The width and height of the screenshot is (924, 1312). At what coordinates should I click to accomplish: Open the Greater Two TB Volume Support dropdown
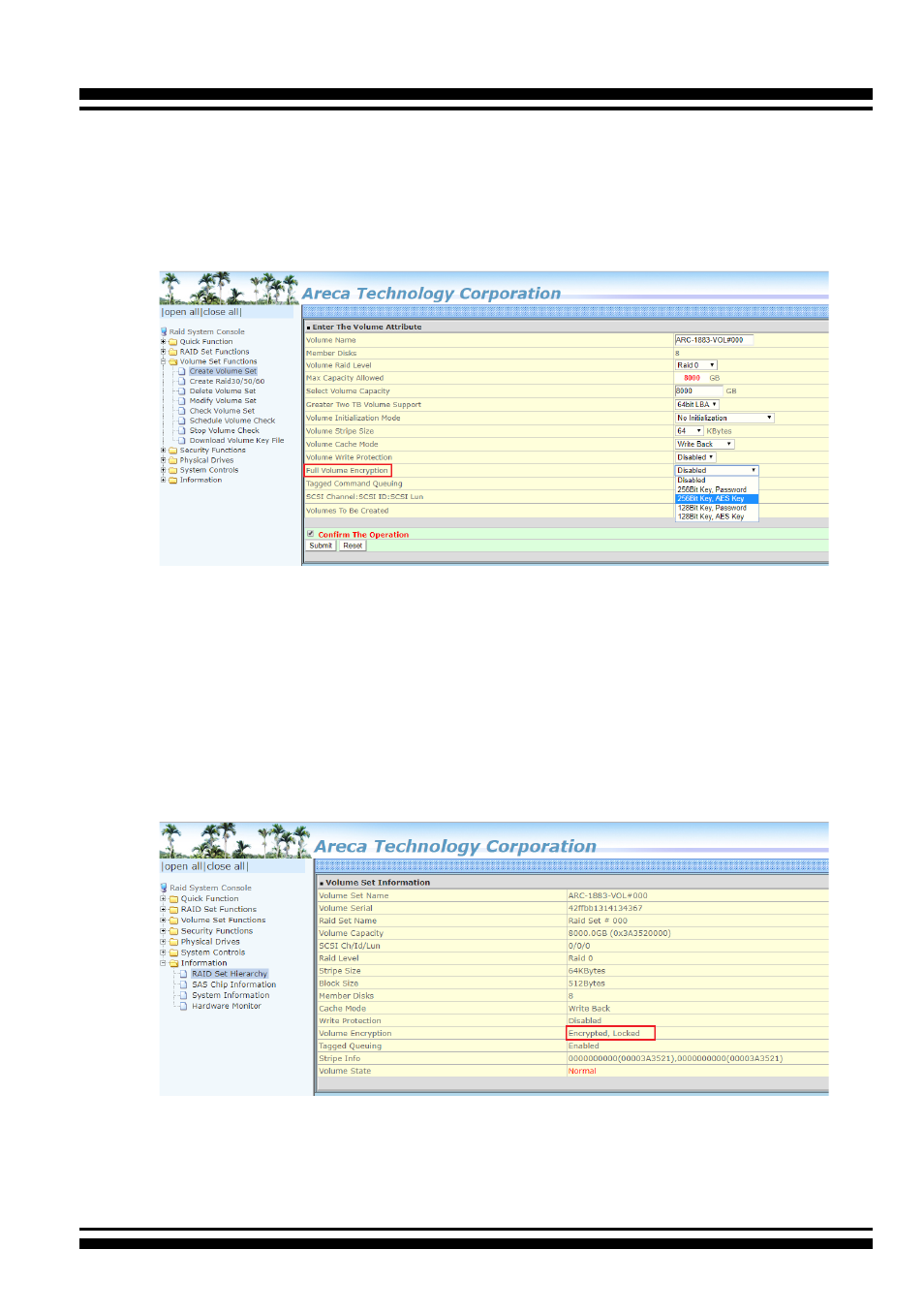point(697,404)
